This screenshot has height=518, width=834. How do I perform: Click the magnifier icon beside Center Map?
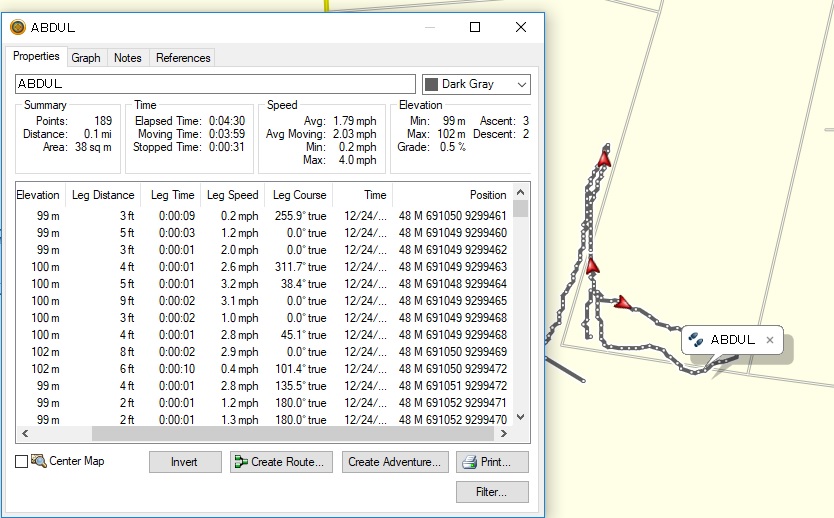point(39,461)
